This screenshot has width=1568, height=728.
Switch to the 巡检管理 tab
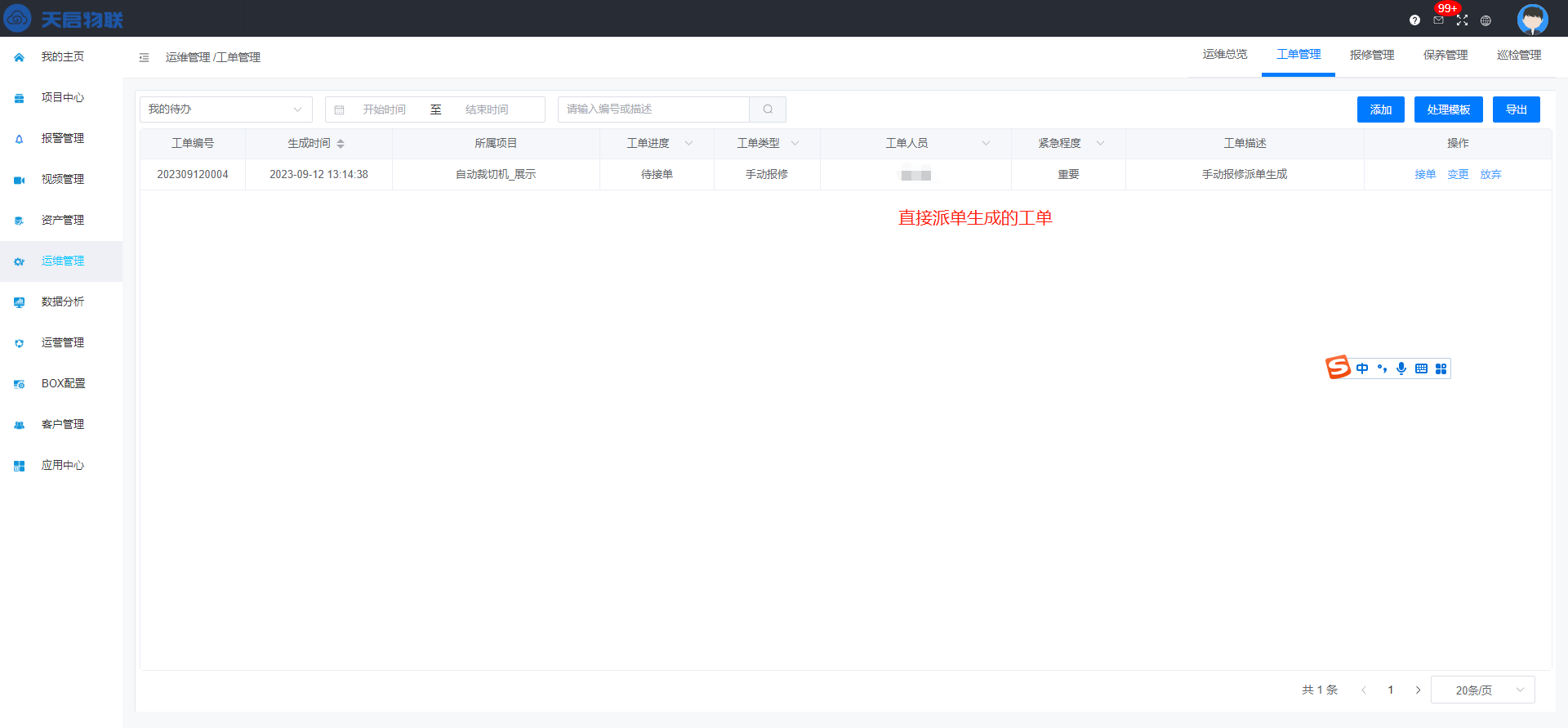(x=1519, y=55)
